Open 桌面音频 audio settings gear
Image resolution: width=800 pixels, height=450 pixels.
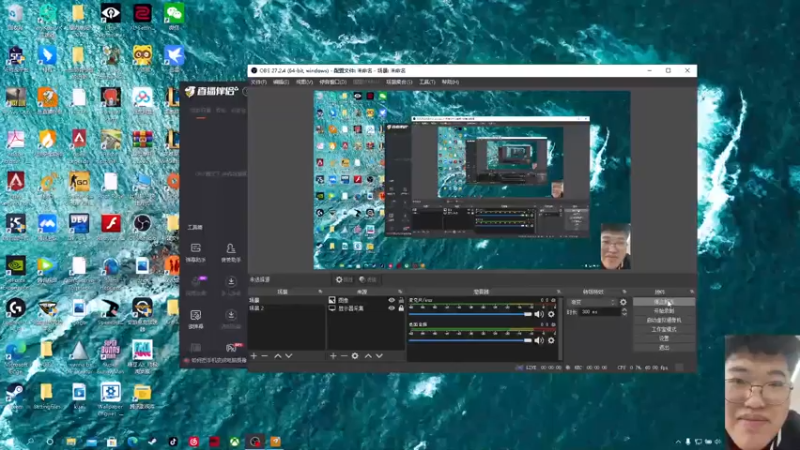(551, 340)
